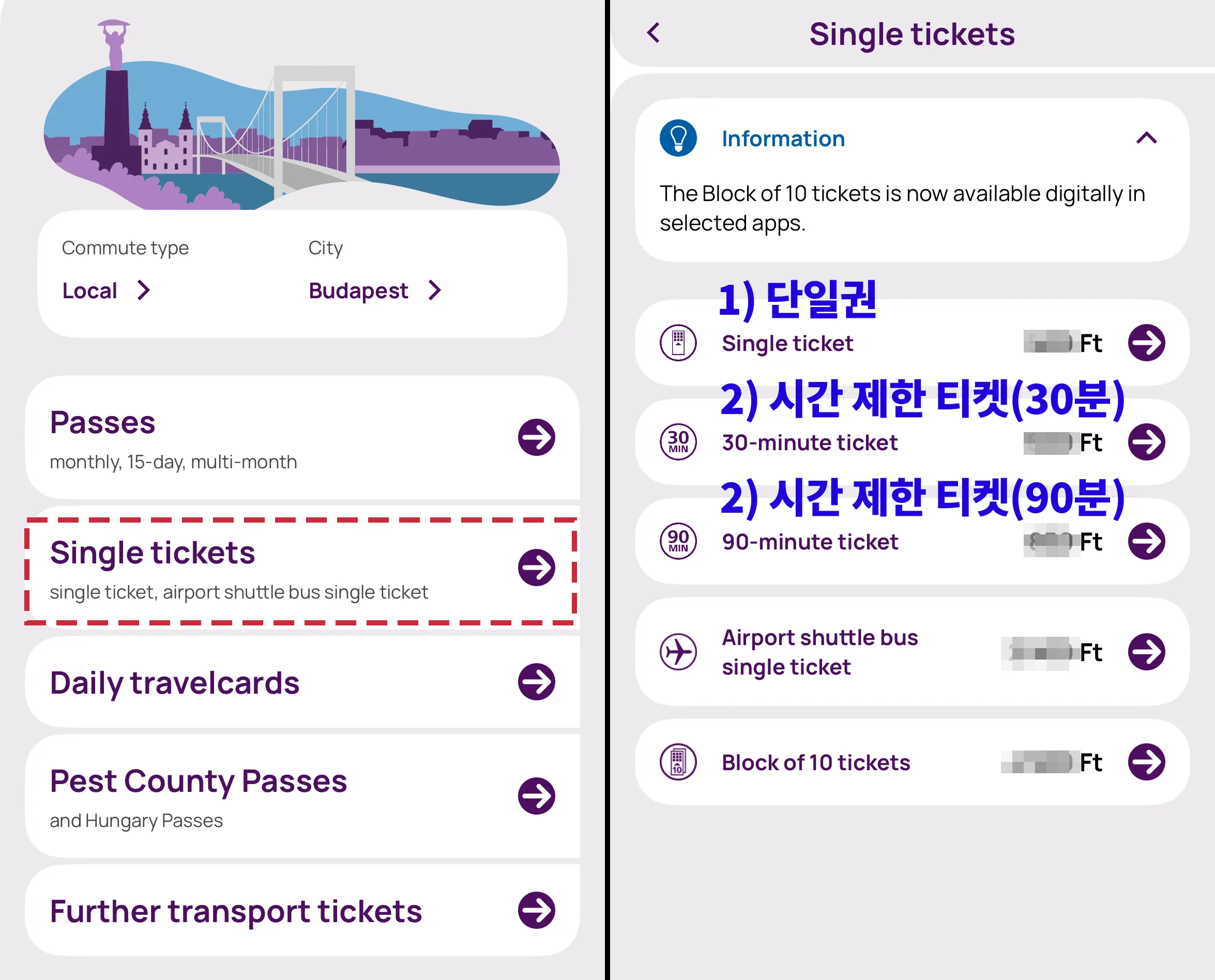The width and height of the screenshot is (1215, 980).
Task: Select the 90-minute ticket arrow
Action: point(1146,541)
